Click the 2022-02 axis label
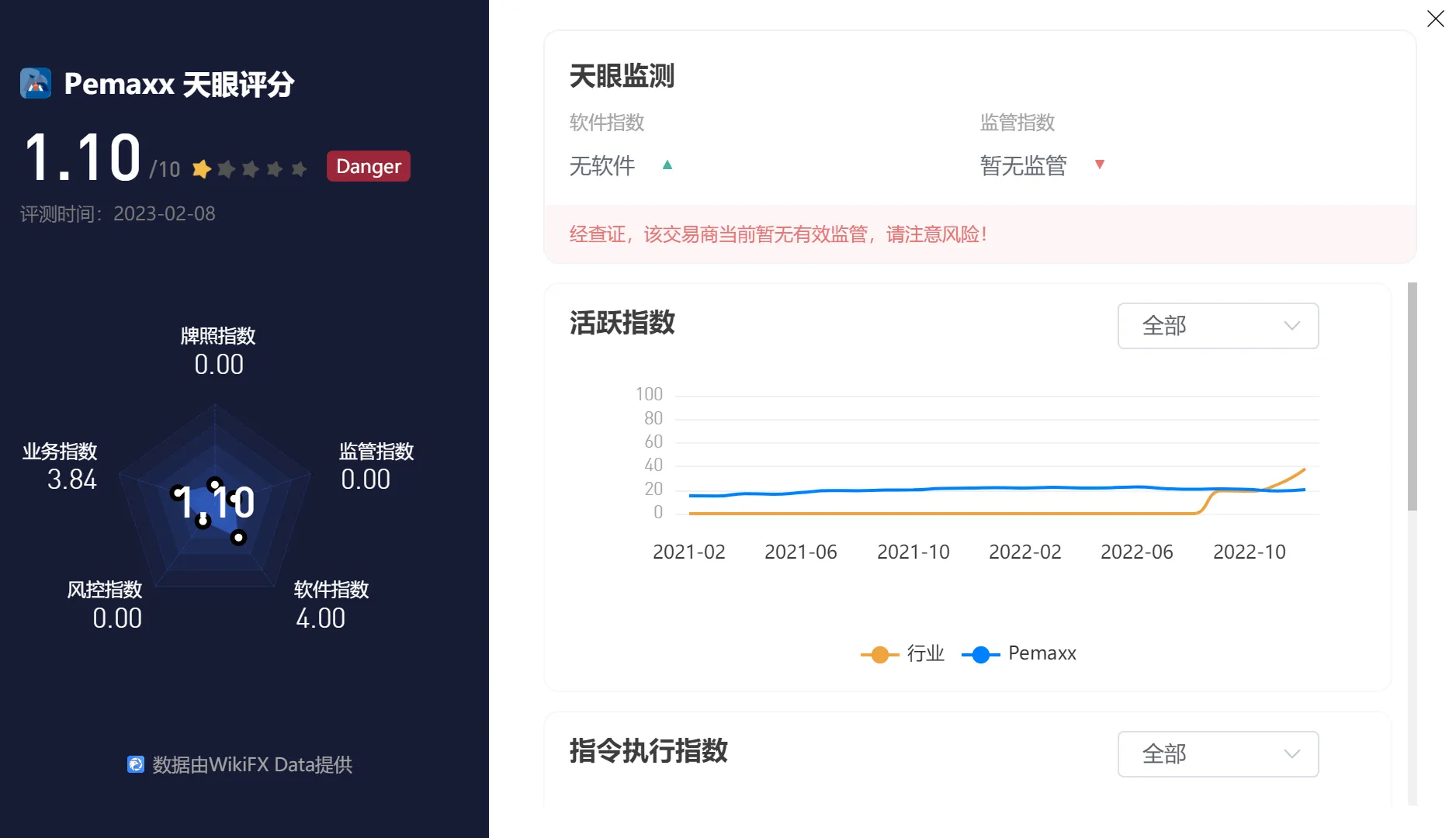This screenshot has height=838, width=1456. pyautogui.click(x=1025, y=552)
